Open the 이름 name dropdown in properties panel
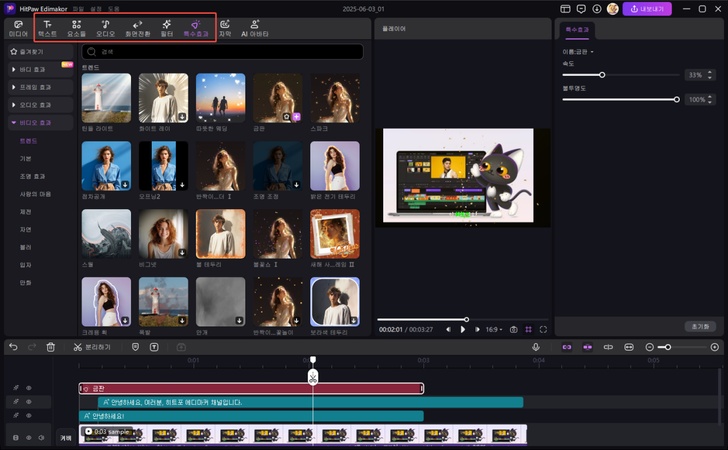This screenshot has width=728, height=450. [x=578, y=52]
